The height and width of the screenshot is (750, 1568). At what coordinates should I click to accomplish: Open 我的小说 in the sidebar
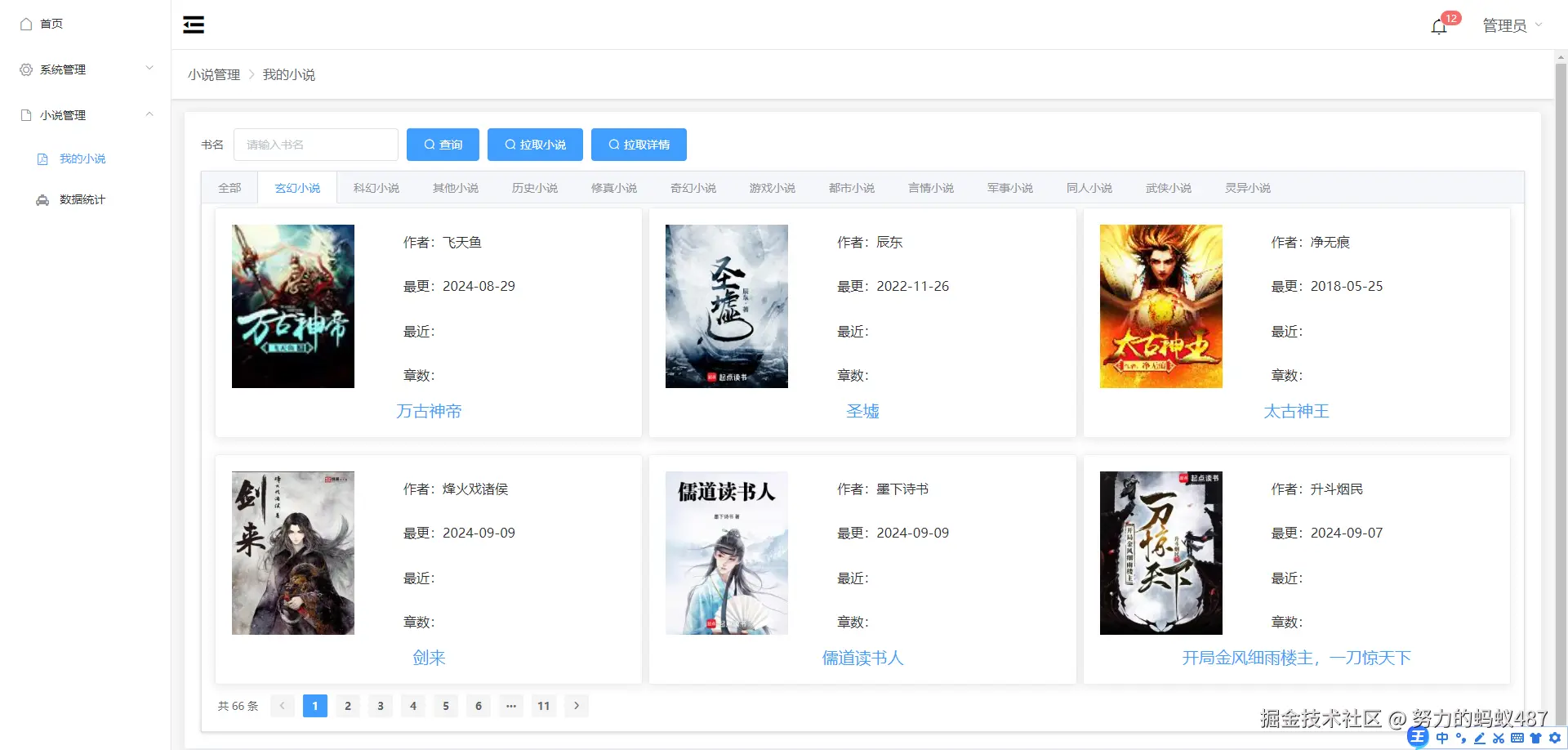tap(82, 159)
